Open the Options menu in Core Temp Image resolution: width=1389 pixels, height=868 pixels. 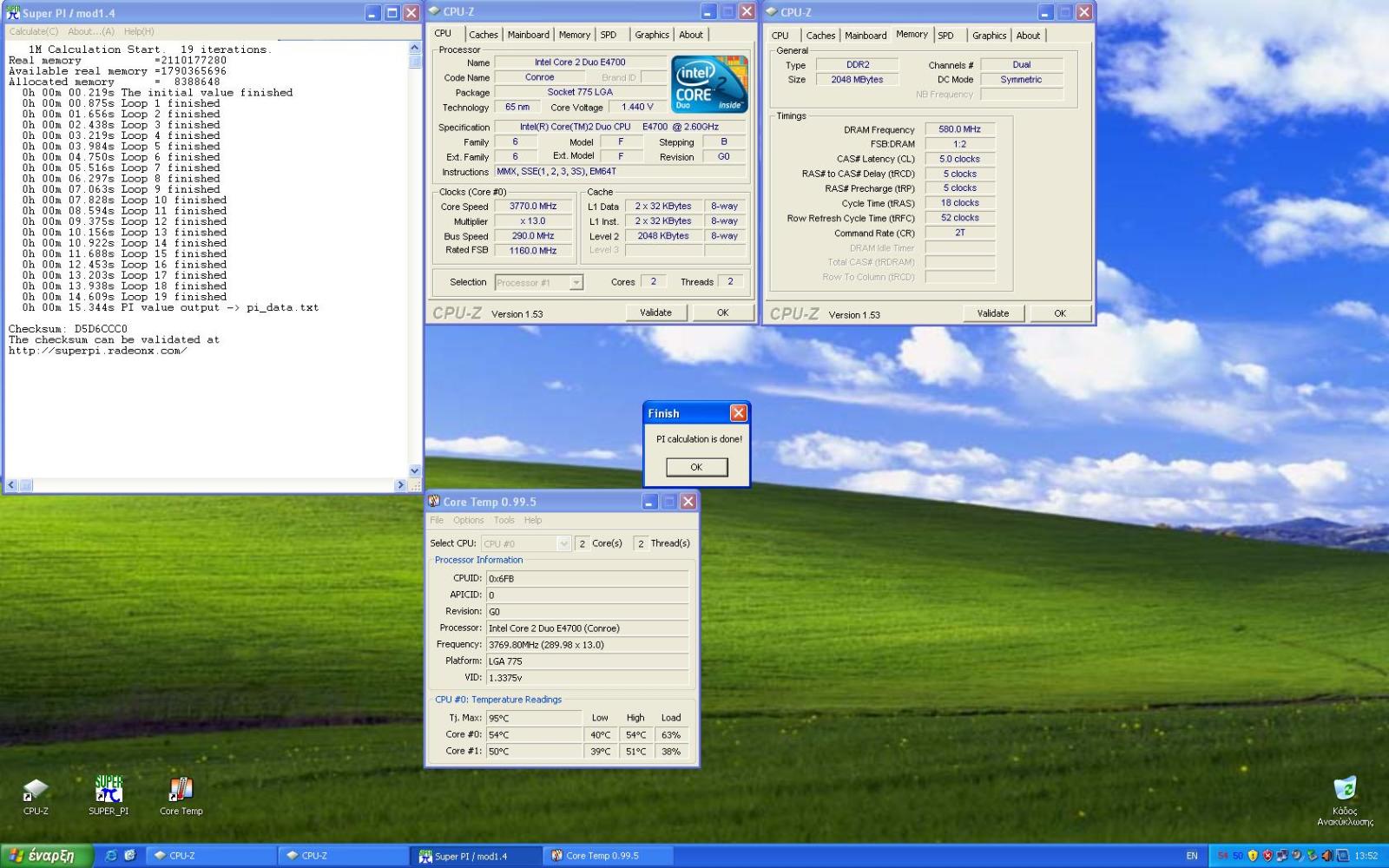[469, 520]
